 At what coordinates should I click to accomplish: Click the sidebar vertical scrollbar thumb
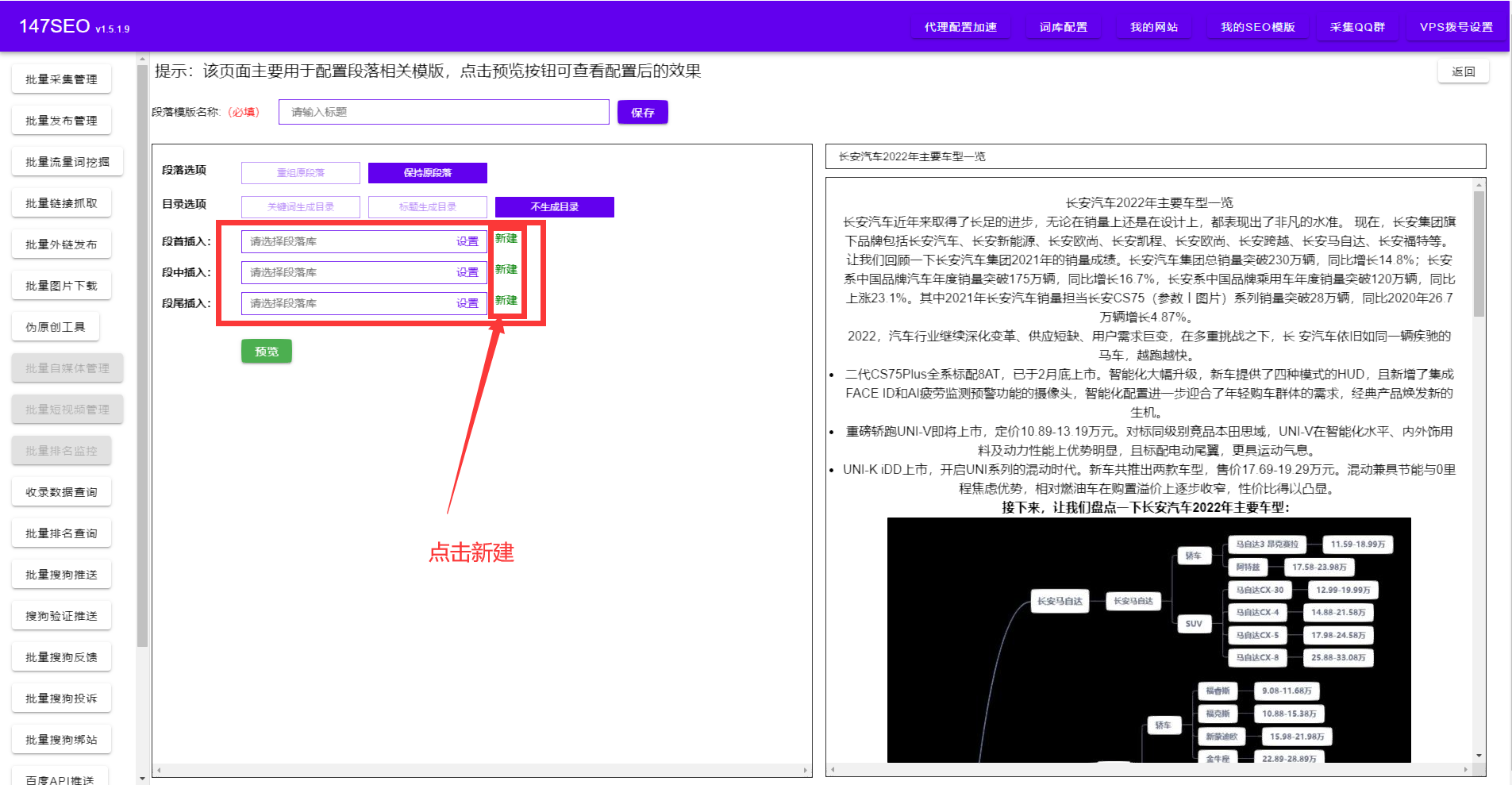coord(142,356)
